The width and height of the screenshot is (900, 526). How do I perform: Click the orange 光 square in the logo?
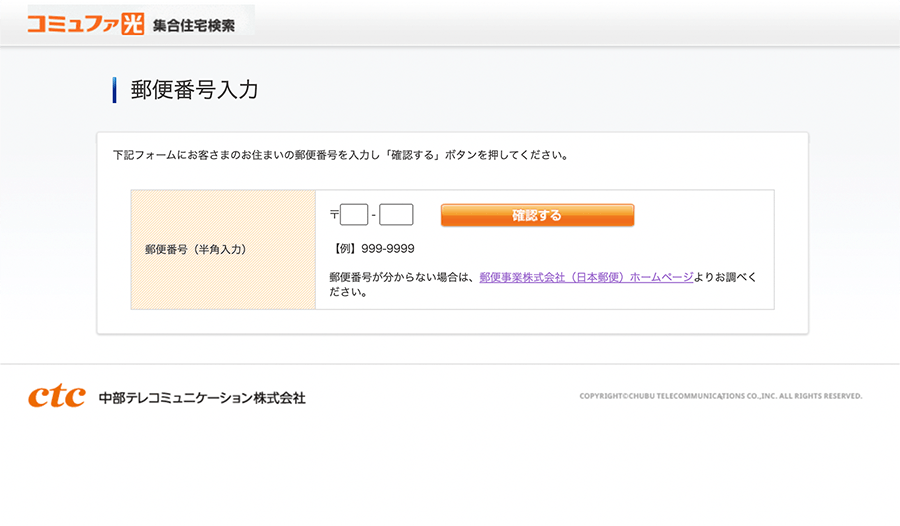[x=133, y=23]
